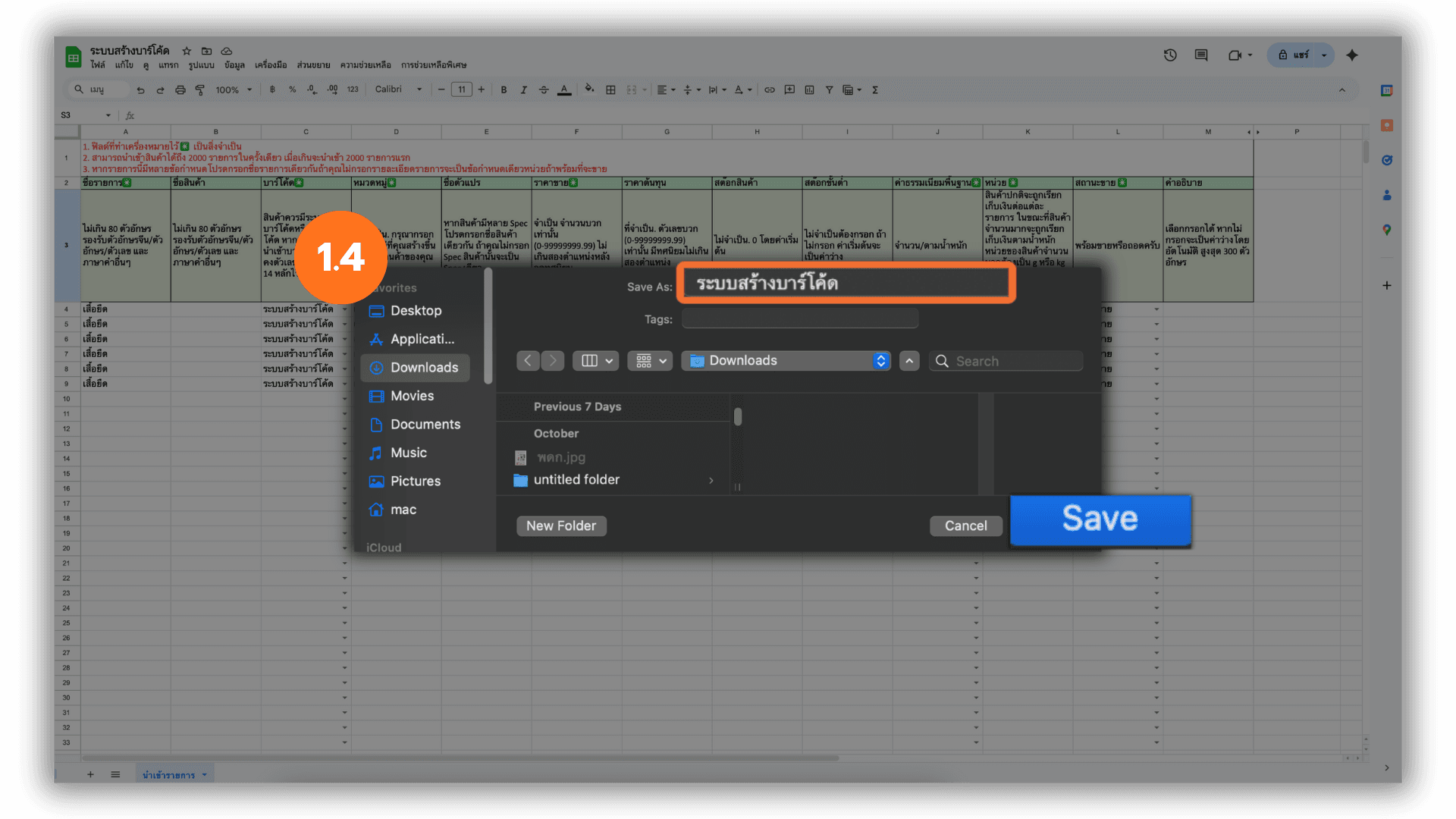The width and height of the screenshot is (1456, 819).
Task: Open the Calibri font dropdown
Action: (398, 89)
